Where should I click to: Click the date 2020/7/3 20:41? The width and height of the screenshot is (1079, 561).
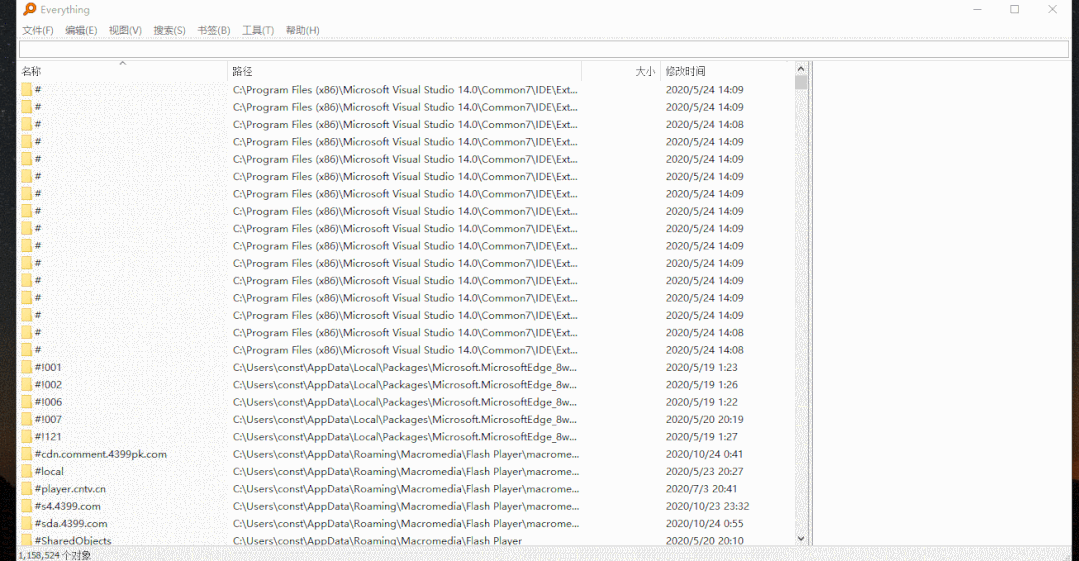pos(701,489)
